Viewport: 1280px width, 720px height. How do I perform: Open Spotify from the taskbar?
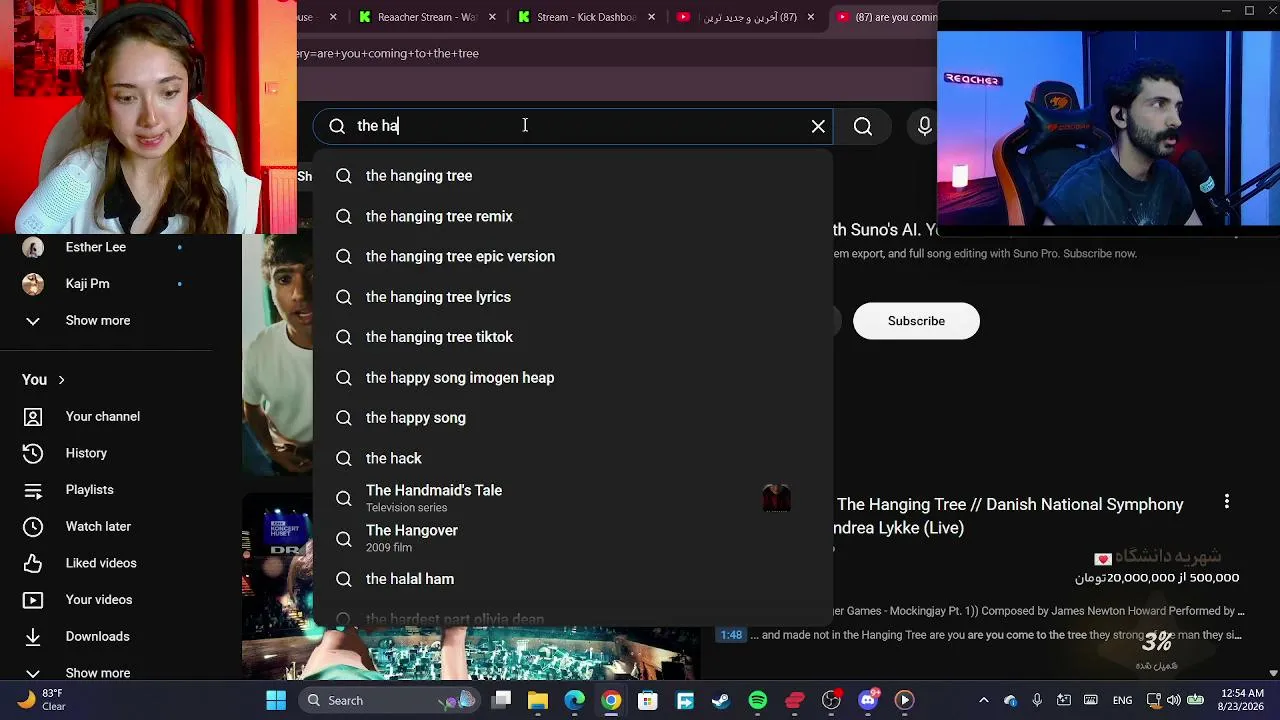pos(758,700)
